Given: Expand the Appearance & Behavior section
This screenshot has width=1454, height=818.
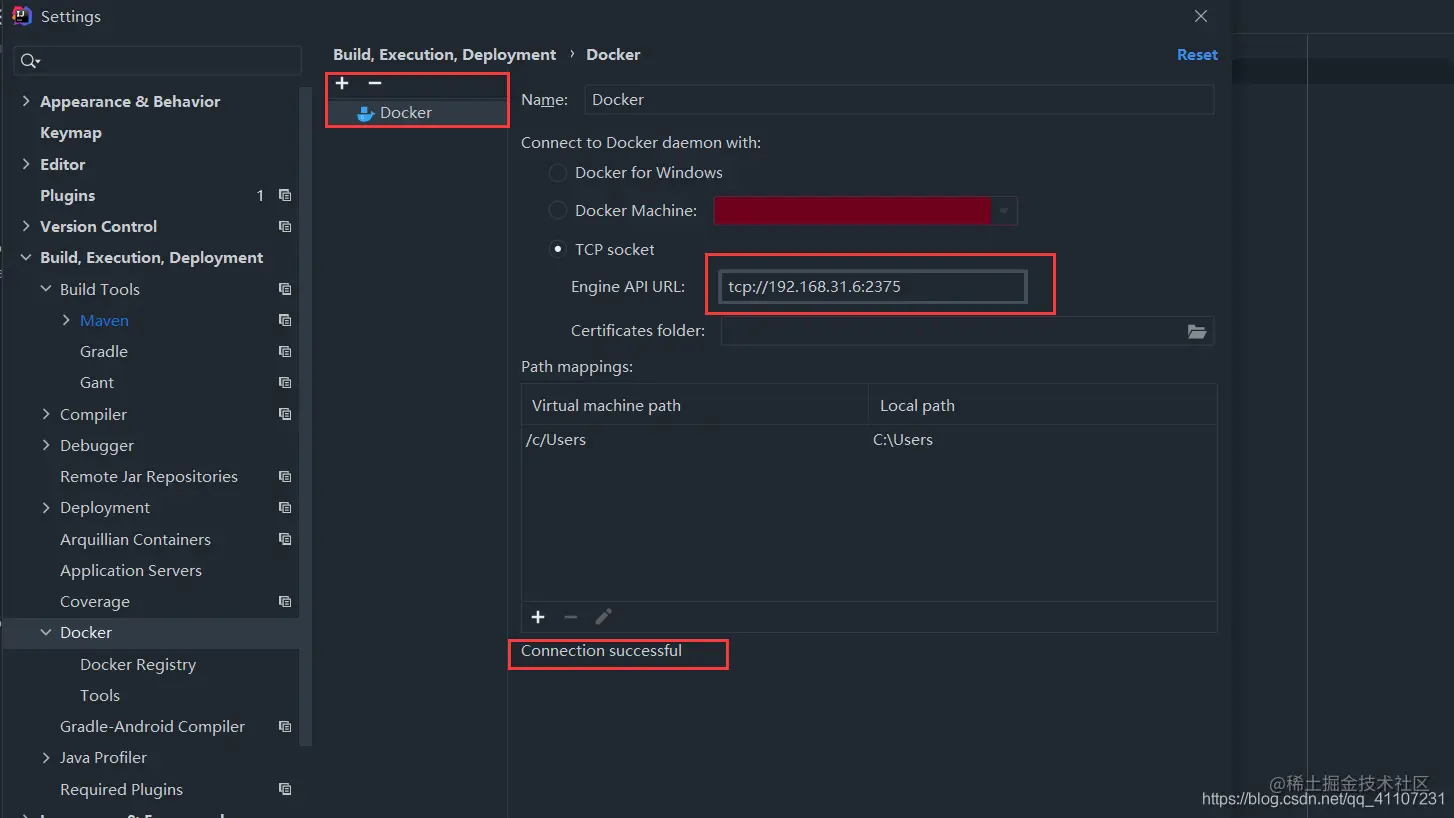Looking at the screenshot, I should point(26,102).
